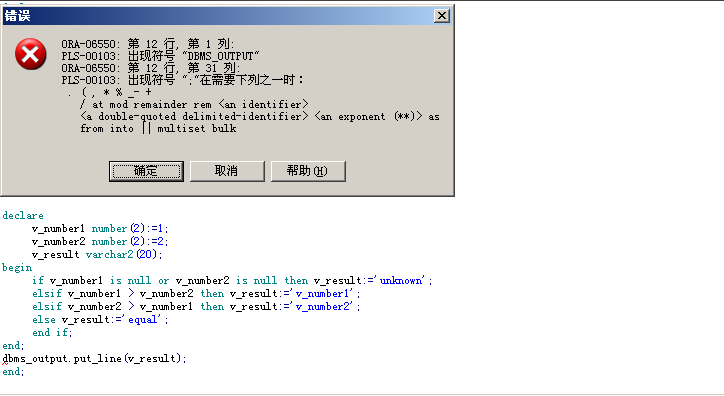Click the 确定 button in error dialog
Image resolution: width=724 pixels, height=396 pixels.
pyautogui.click(x=146, y=171)
